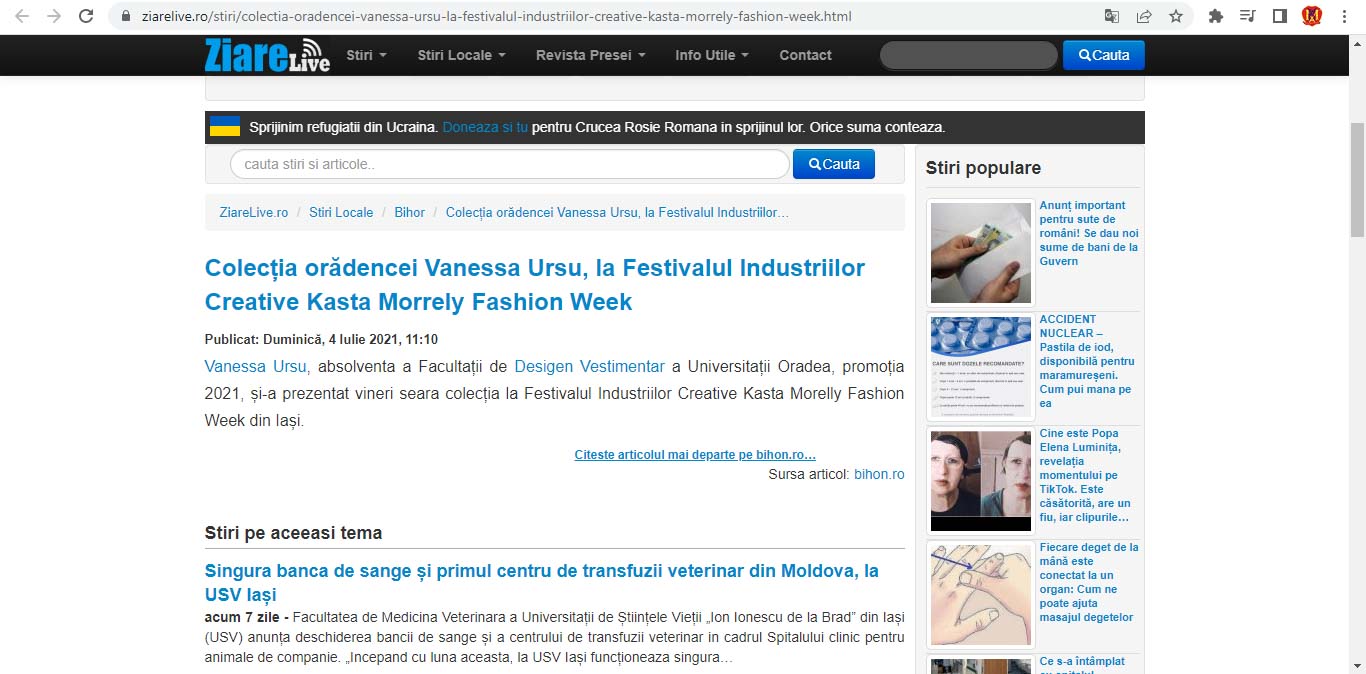Open the 'ACCIDENT NUCLEAR' article link
This screenshot has width=1366, height=674.
[x=1088, y=361]
